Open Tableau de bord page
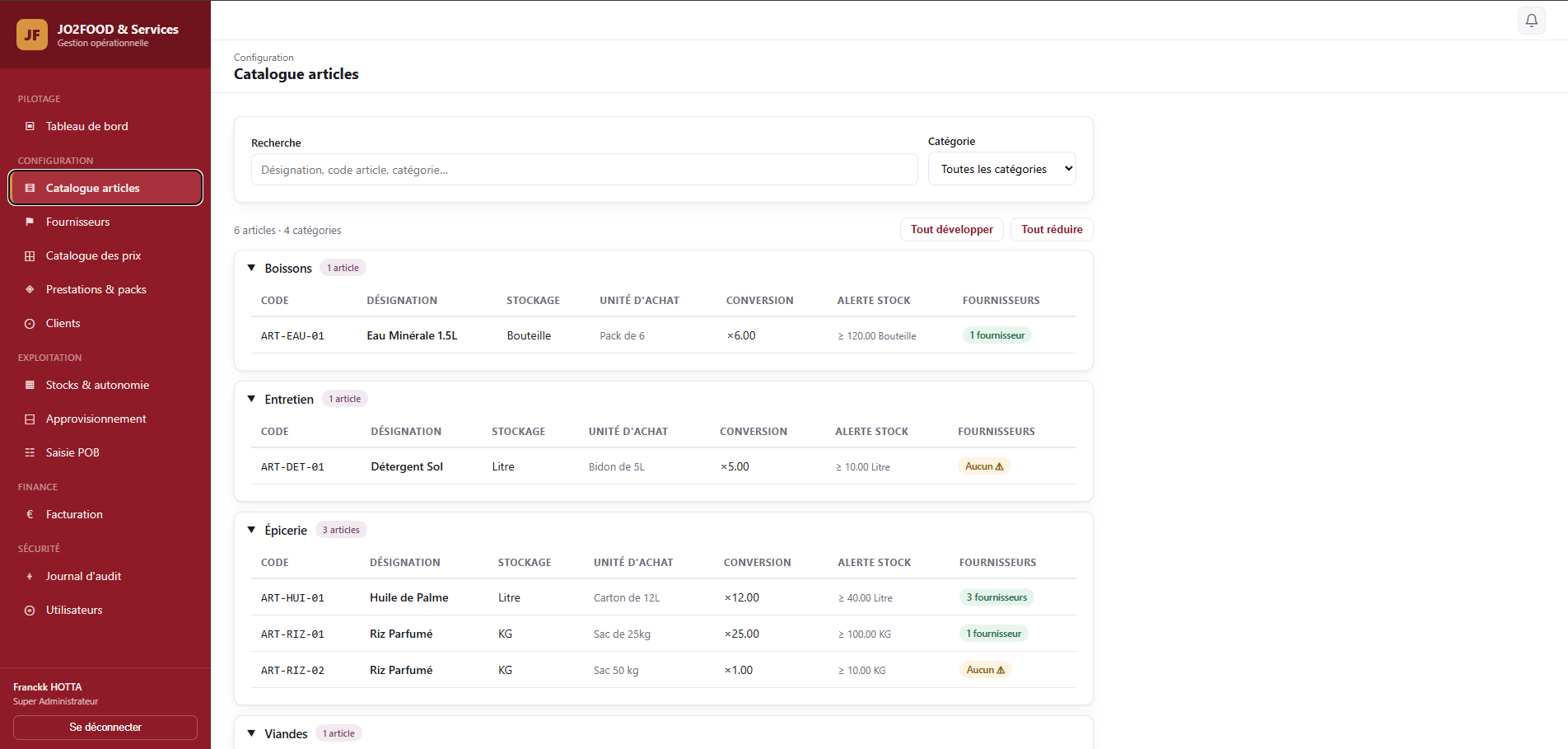This screenshot has width=1568, height=749. point(105,126)
